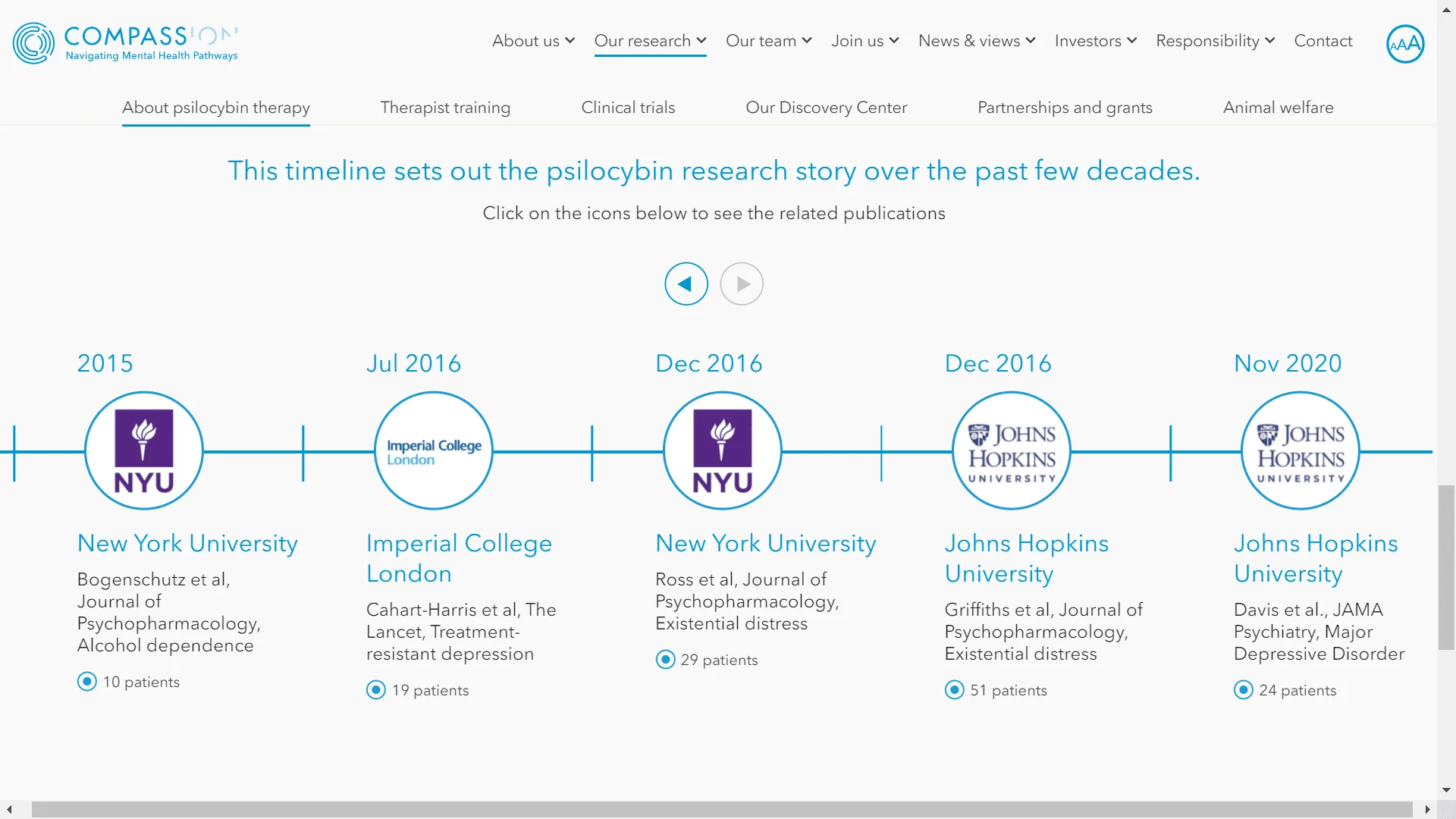Go to next timeline slide arrow
This screenshot has height=819, width=1456.
pyautogui.click(x=742, y=284)
